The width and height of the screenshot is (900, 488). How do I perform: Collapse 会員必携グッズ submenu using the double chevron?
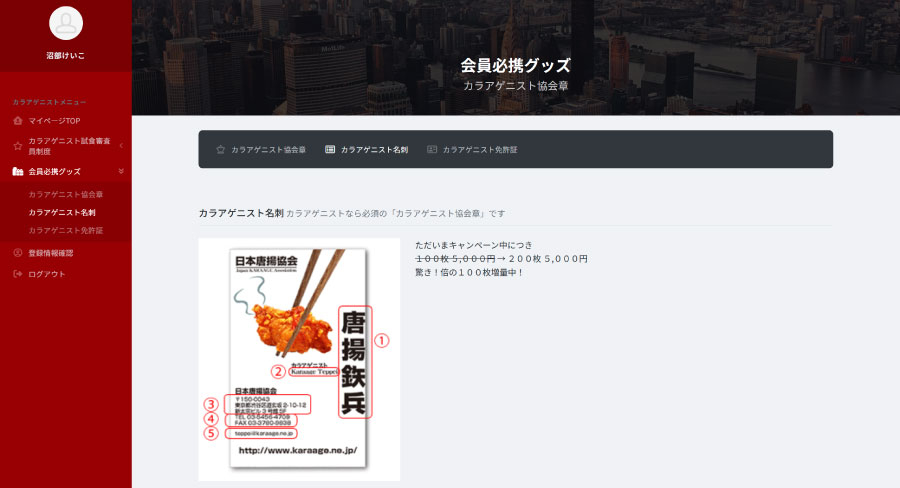point(121,172)
